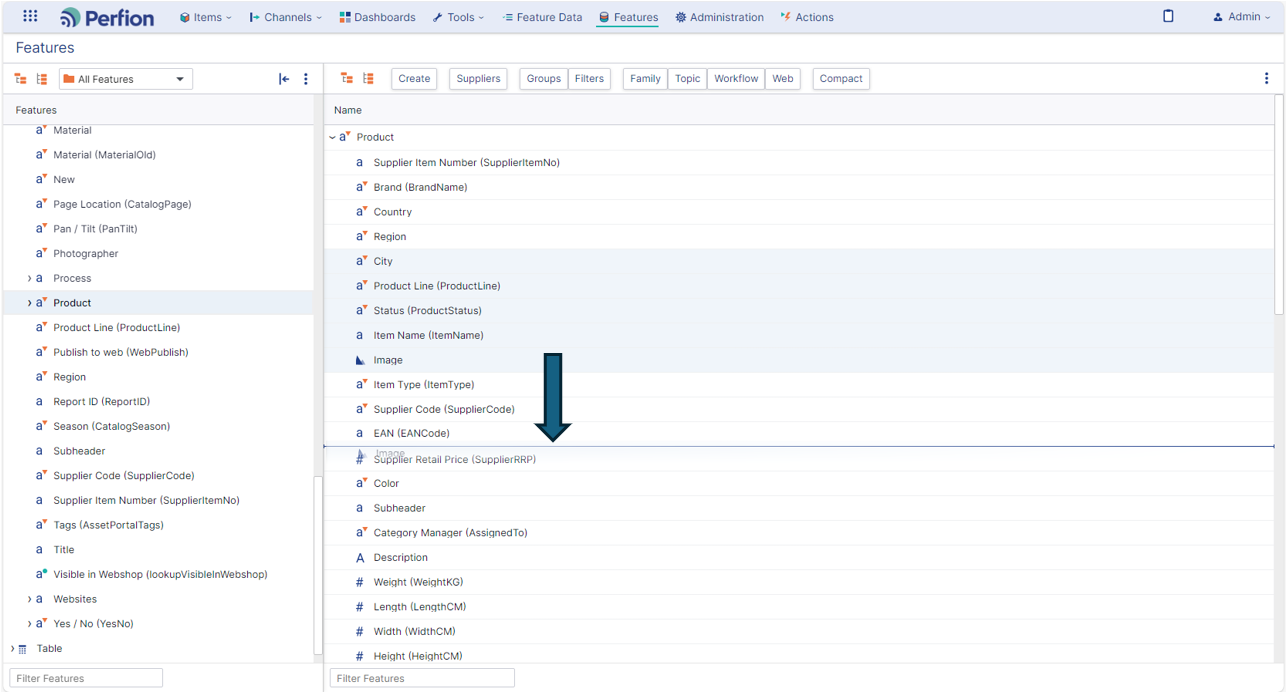Collapse all icon in left panel
The height and width of the screenshot is (692, 1286).
click(x=42, y=79)
